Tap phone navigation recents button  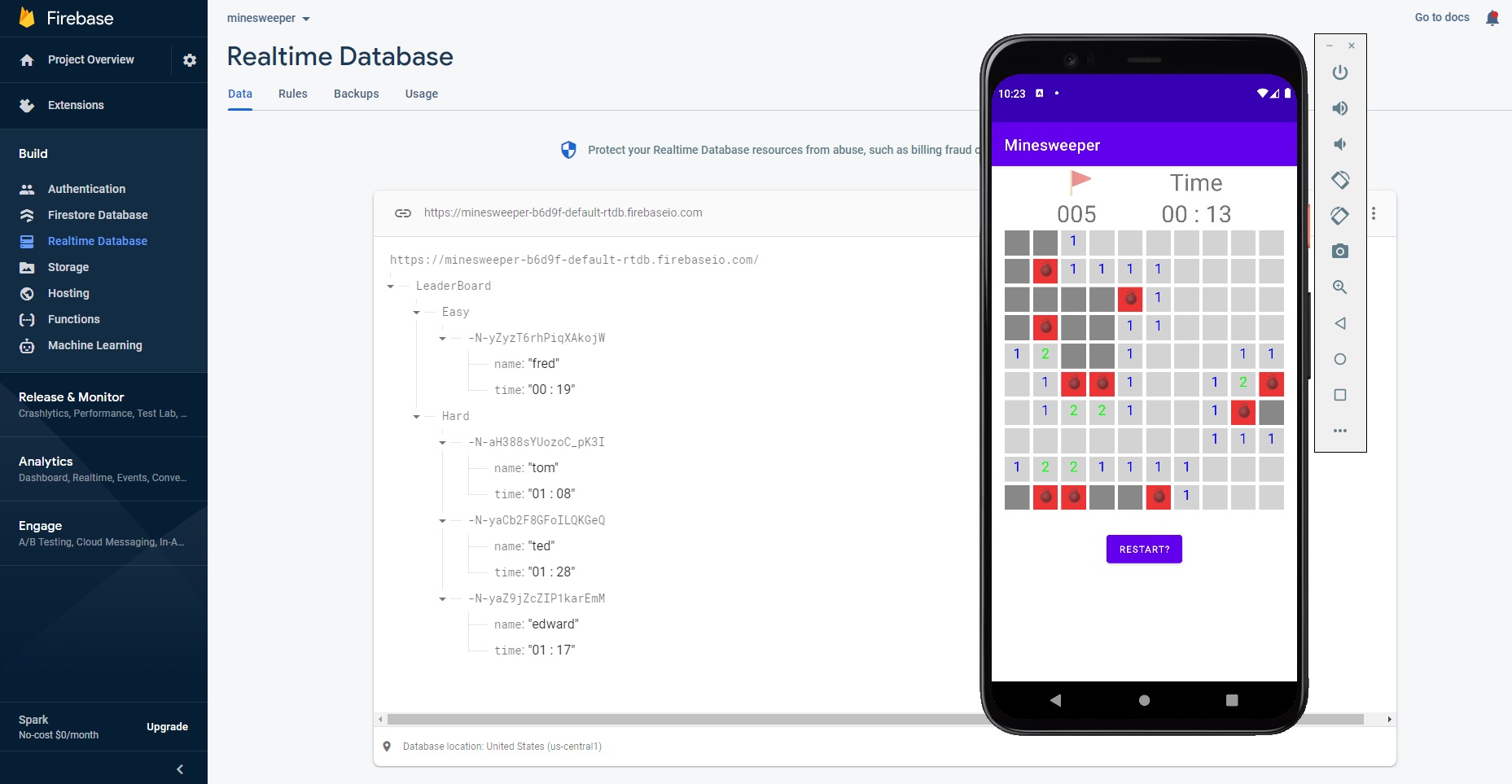click(1232, 700)
